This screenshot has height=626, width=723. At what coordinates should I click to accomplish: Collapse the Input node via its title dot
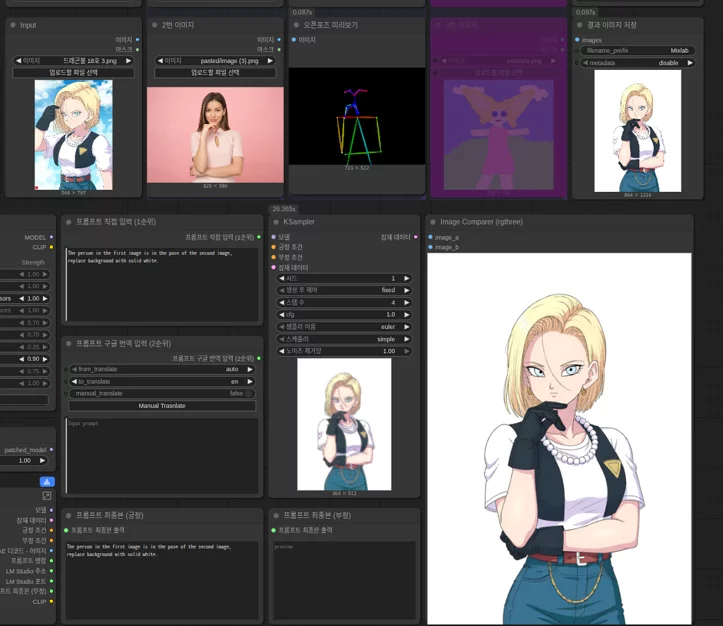tap(13, 25)
